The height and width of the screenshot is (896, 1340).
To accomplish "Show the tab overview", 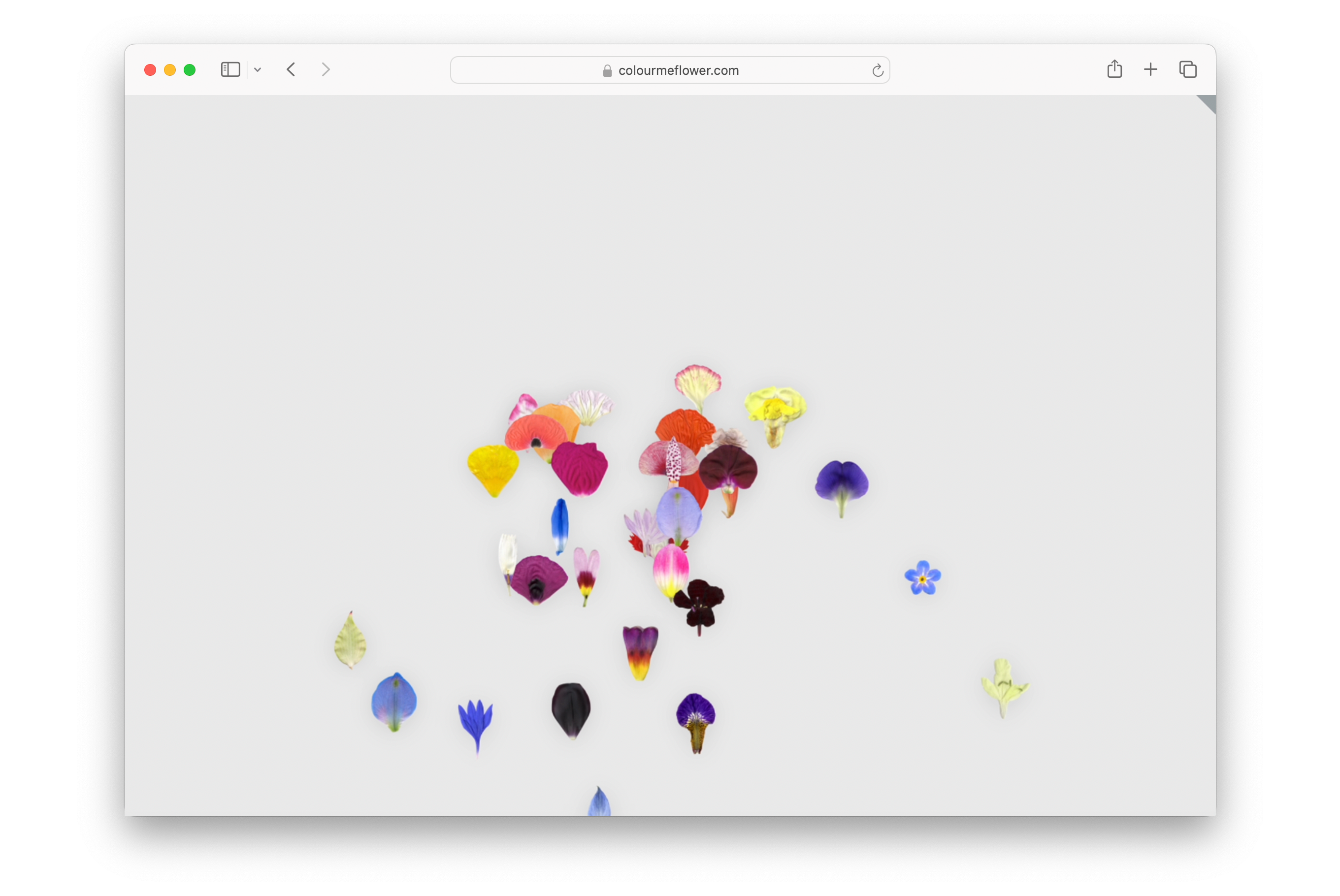I will click(1187, 69).
